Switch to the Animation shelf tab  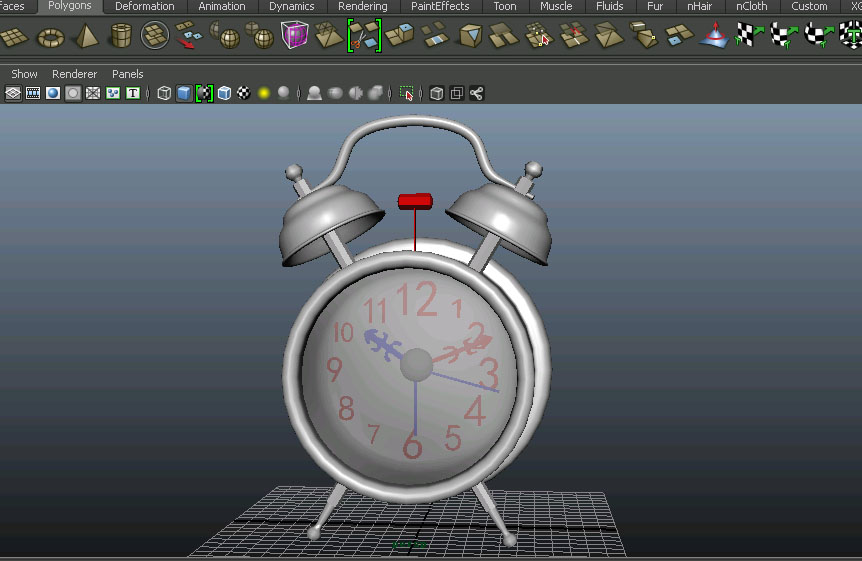(x=221, y=6)
